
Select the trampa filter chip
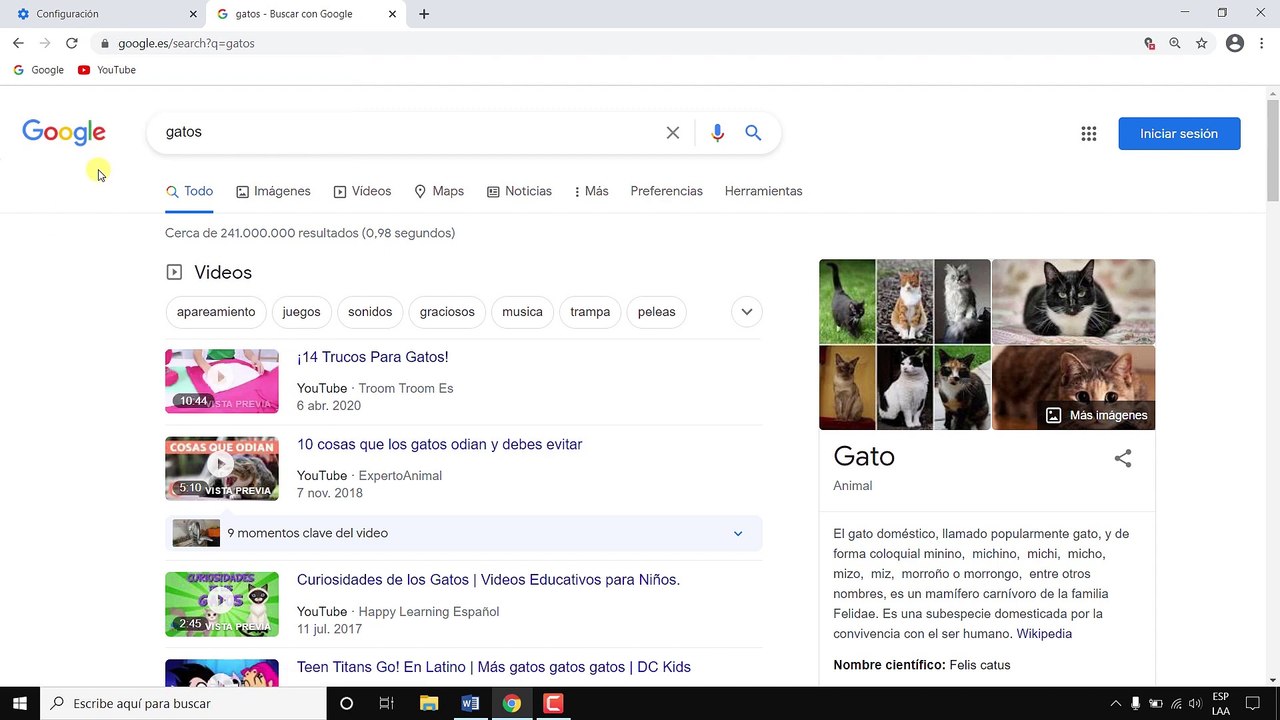(590, 312)
